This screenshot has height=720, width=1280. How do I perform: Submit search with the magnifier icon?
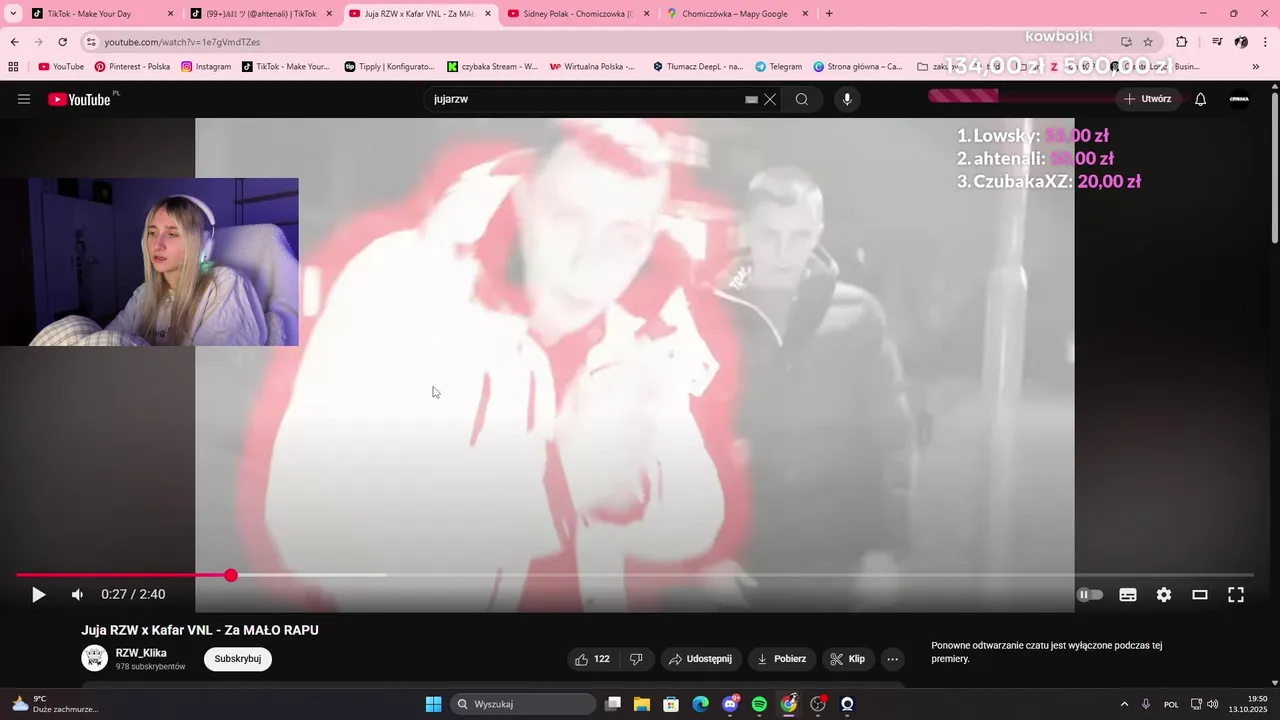point(802,99)
